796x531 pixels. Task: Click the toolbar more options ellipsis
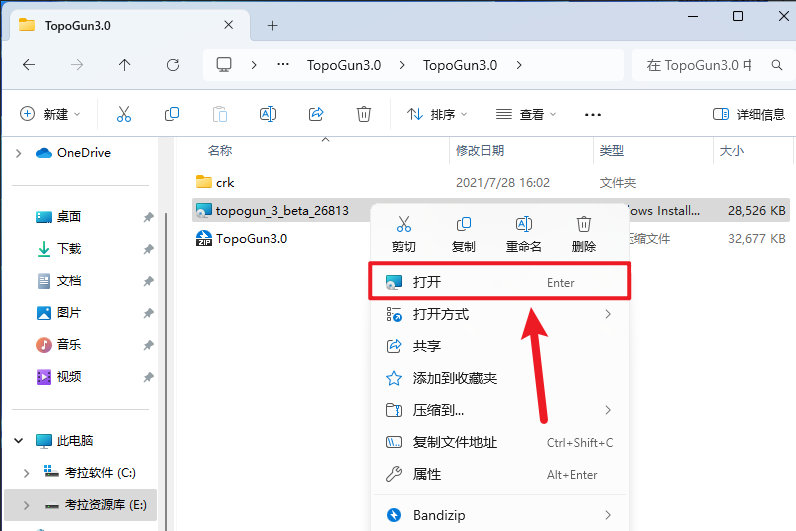click(592, 115)
